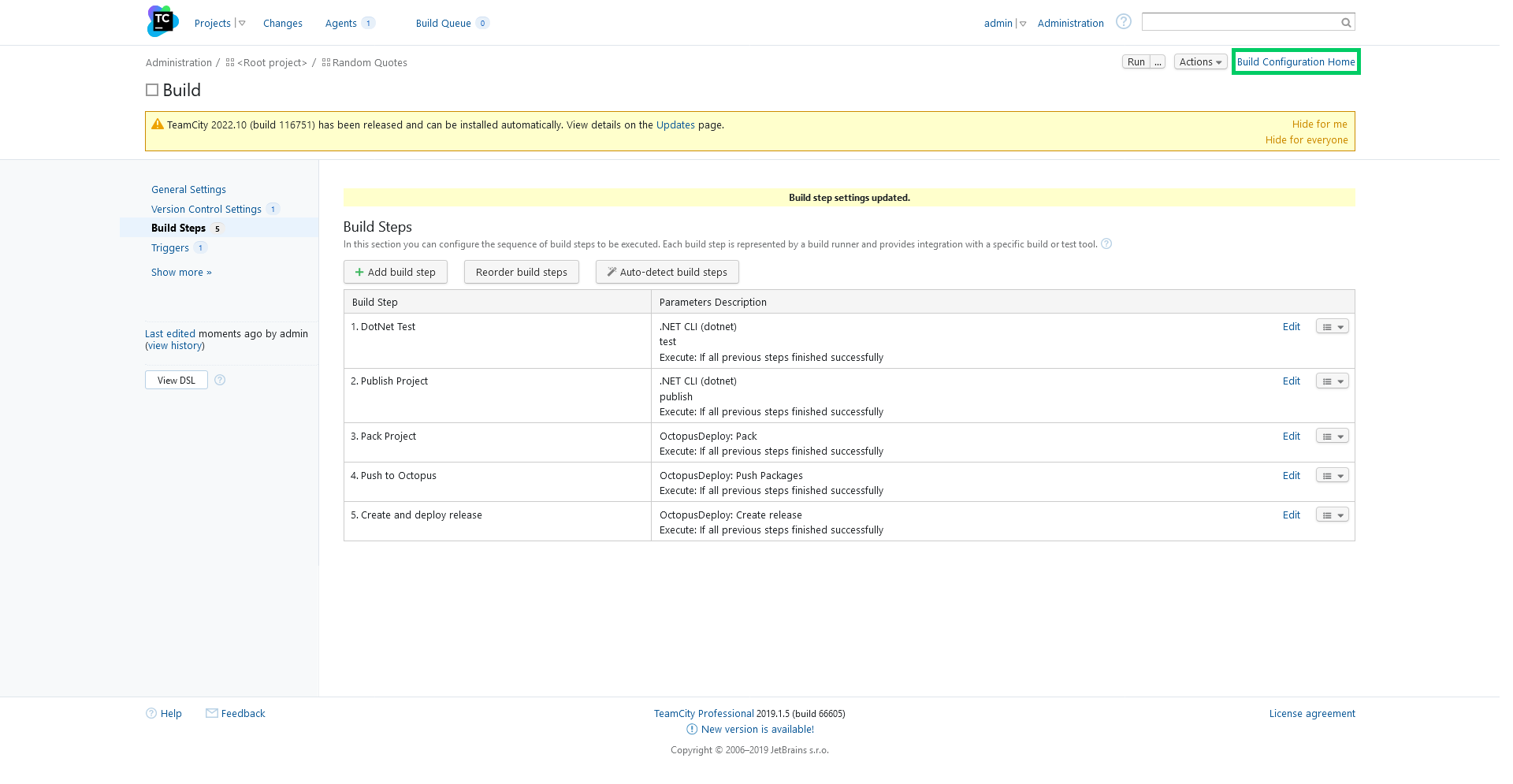Click the DotNet Test step name
The height and width of the screenshot is (784, 1513).
pyautogui.click(x=388, y=327)
